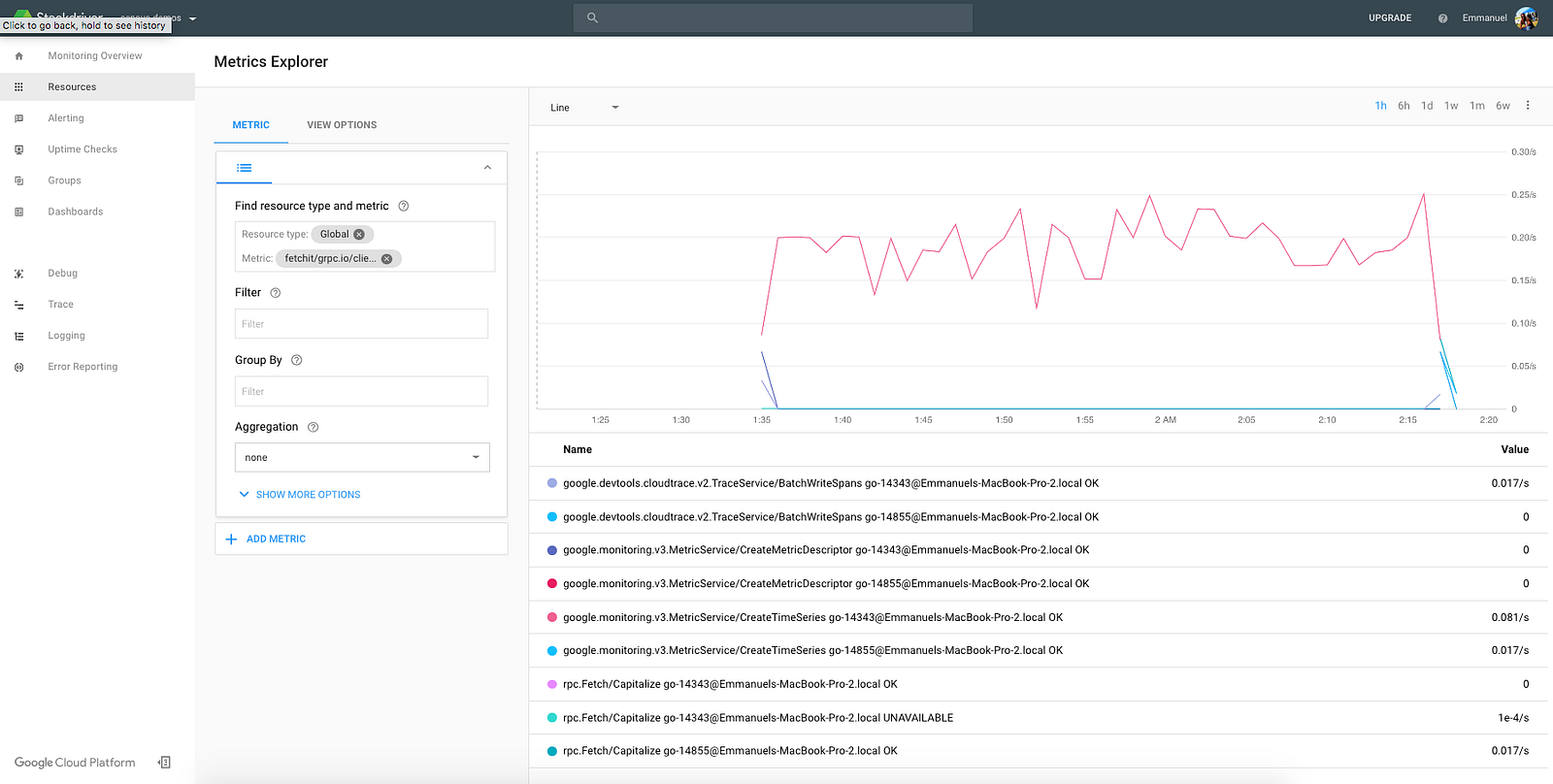The width and height of the screenshot is (1553, 784).
Task: Click the Alerting sidebar icon
Action: pos(18,118)
